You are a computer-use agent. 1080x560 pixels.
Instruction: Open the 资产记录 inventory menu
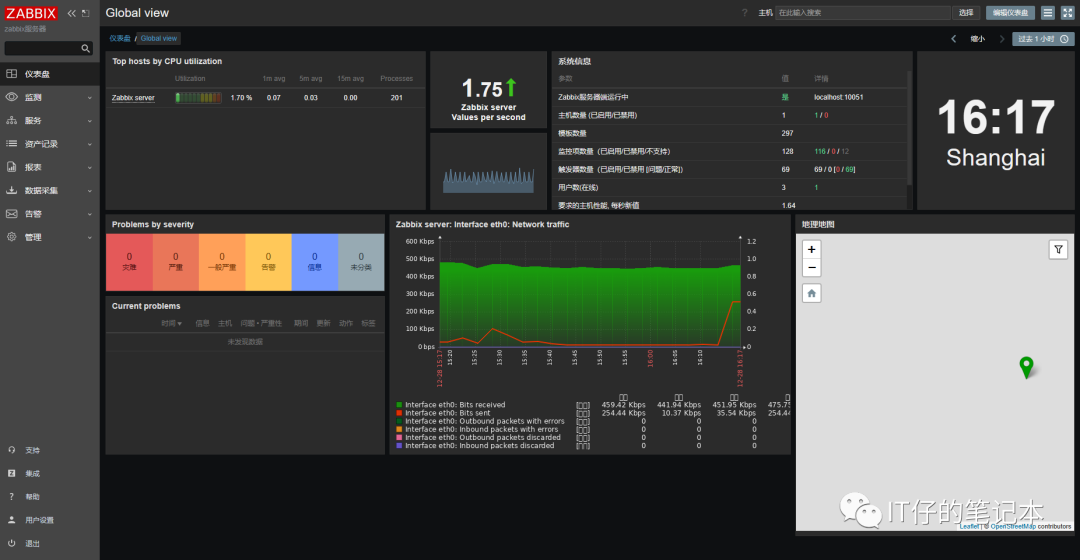coord(50,144)
